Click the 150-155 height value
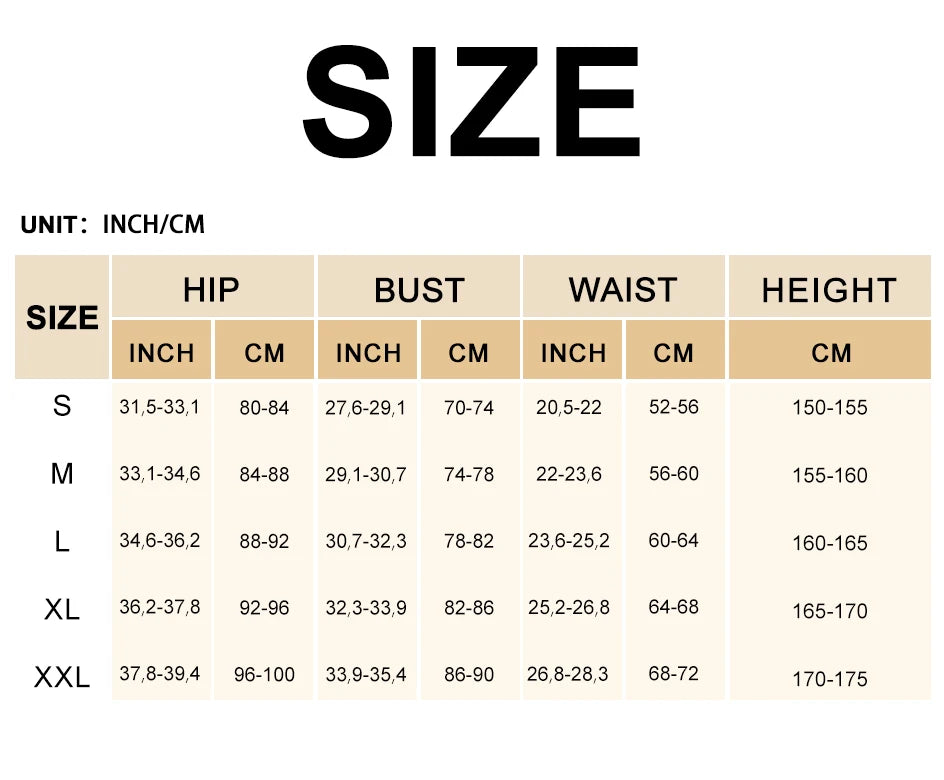This screenshot has height=780, width=944. 830,408
